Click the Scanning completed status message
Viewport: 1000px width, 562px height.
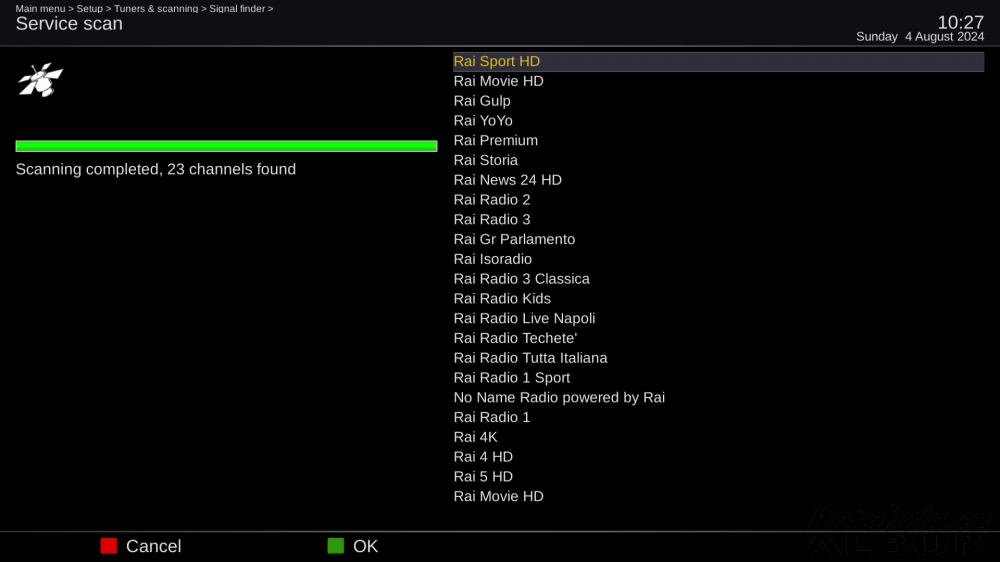tap(156, 169)
